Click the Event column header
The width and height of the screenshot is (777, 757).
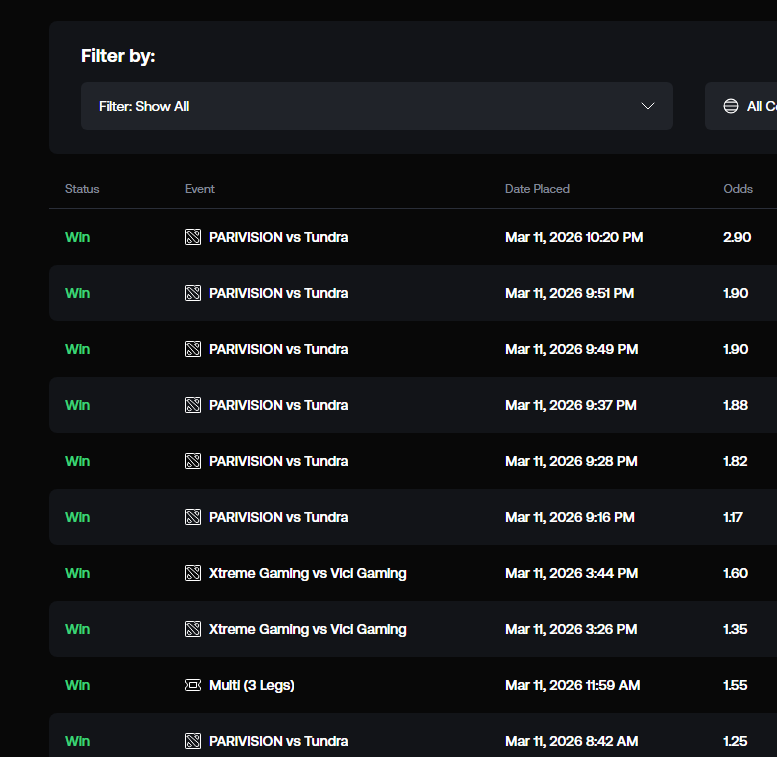tap(200, 189)
